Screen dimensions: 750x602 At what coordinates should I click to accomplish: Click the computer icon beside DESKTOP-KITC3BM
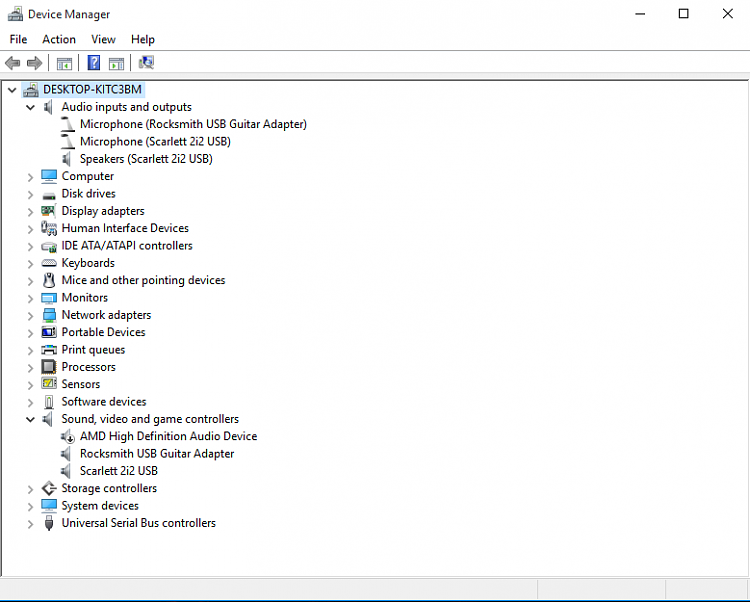pyautogui.click(x=31, y=89)
